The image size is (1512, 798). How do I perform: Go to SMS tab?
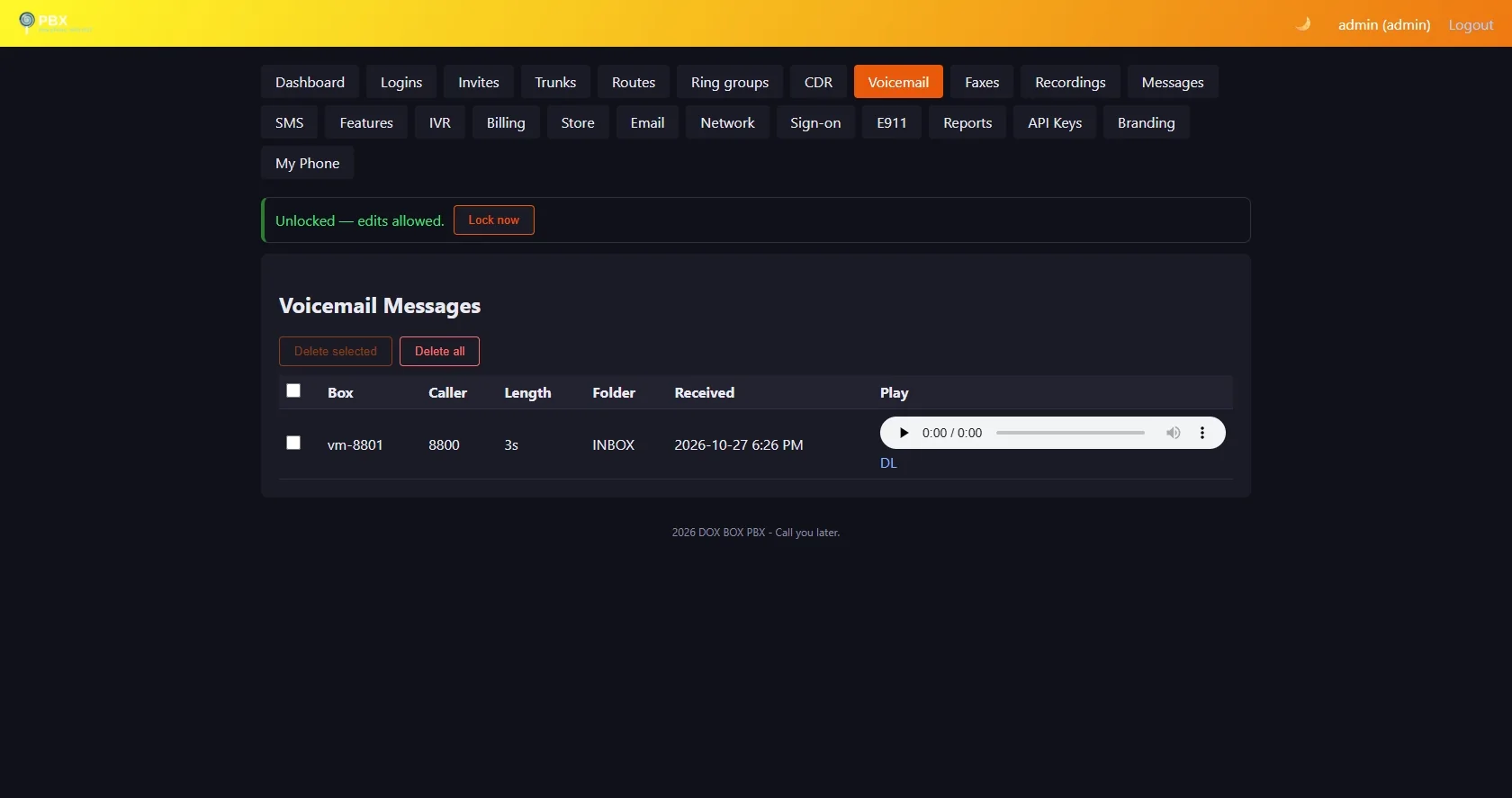(290, 122)
